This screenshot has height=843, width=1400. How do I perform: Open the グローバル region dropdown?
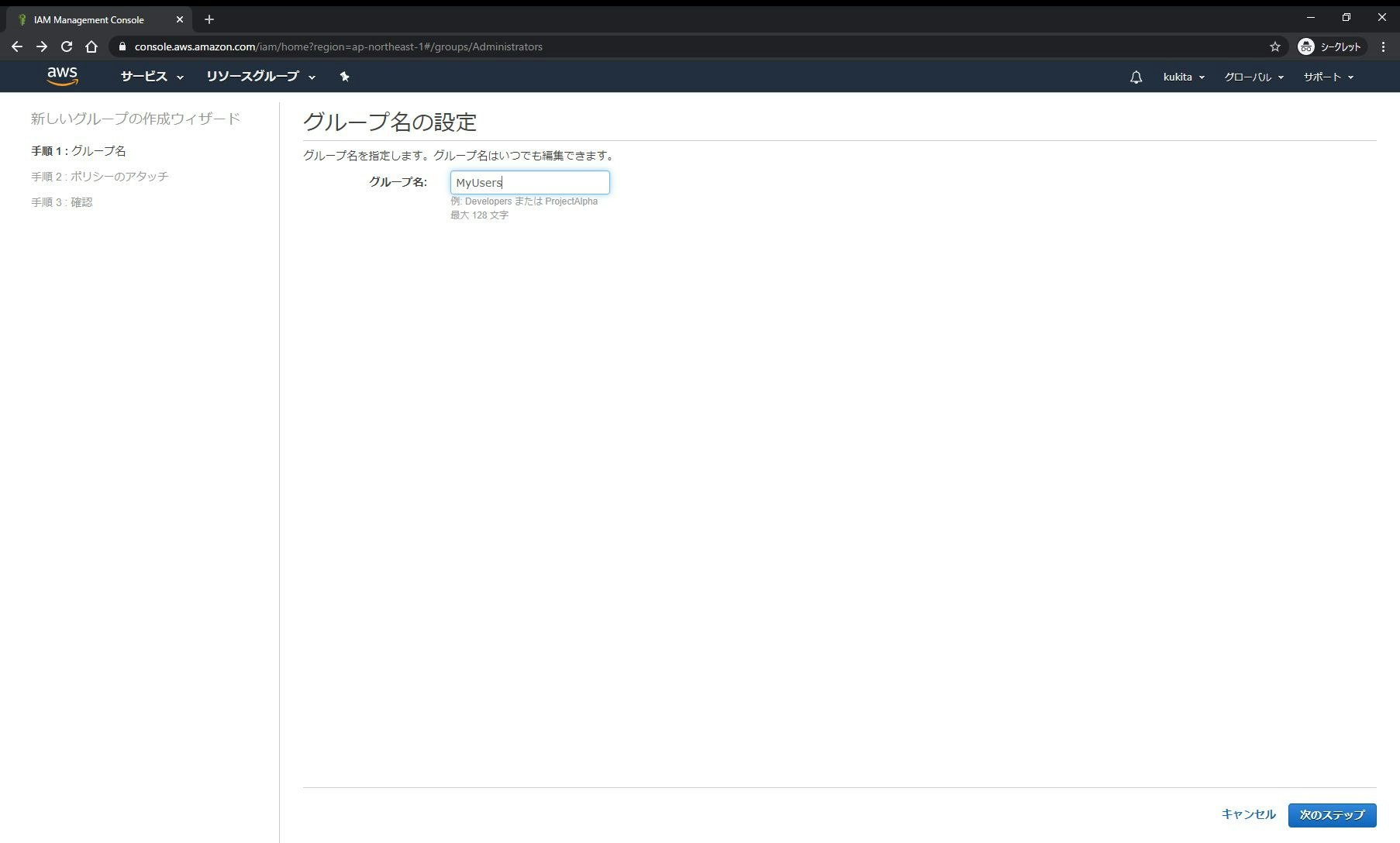click(x=1253, y=77)
